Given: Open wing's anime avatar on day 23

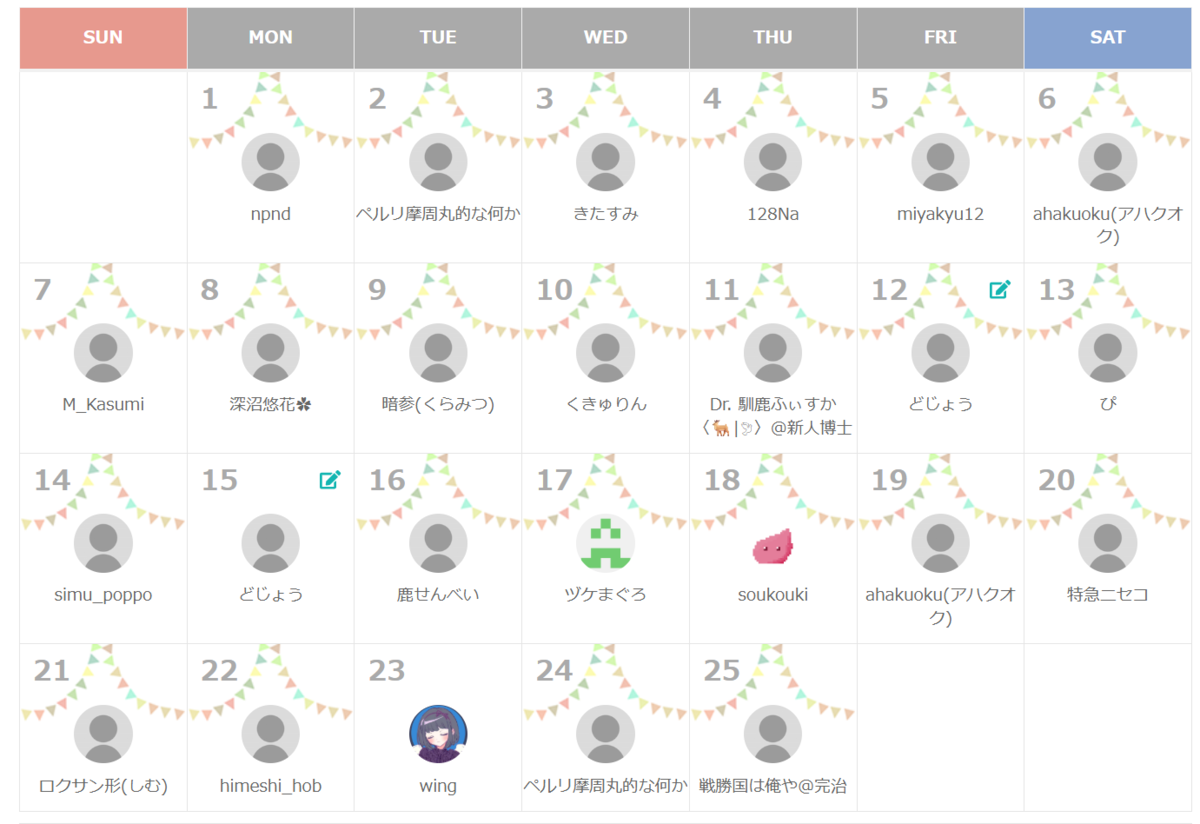Looking at the screenshot, I should (x=438, y=733).
